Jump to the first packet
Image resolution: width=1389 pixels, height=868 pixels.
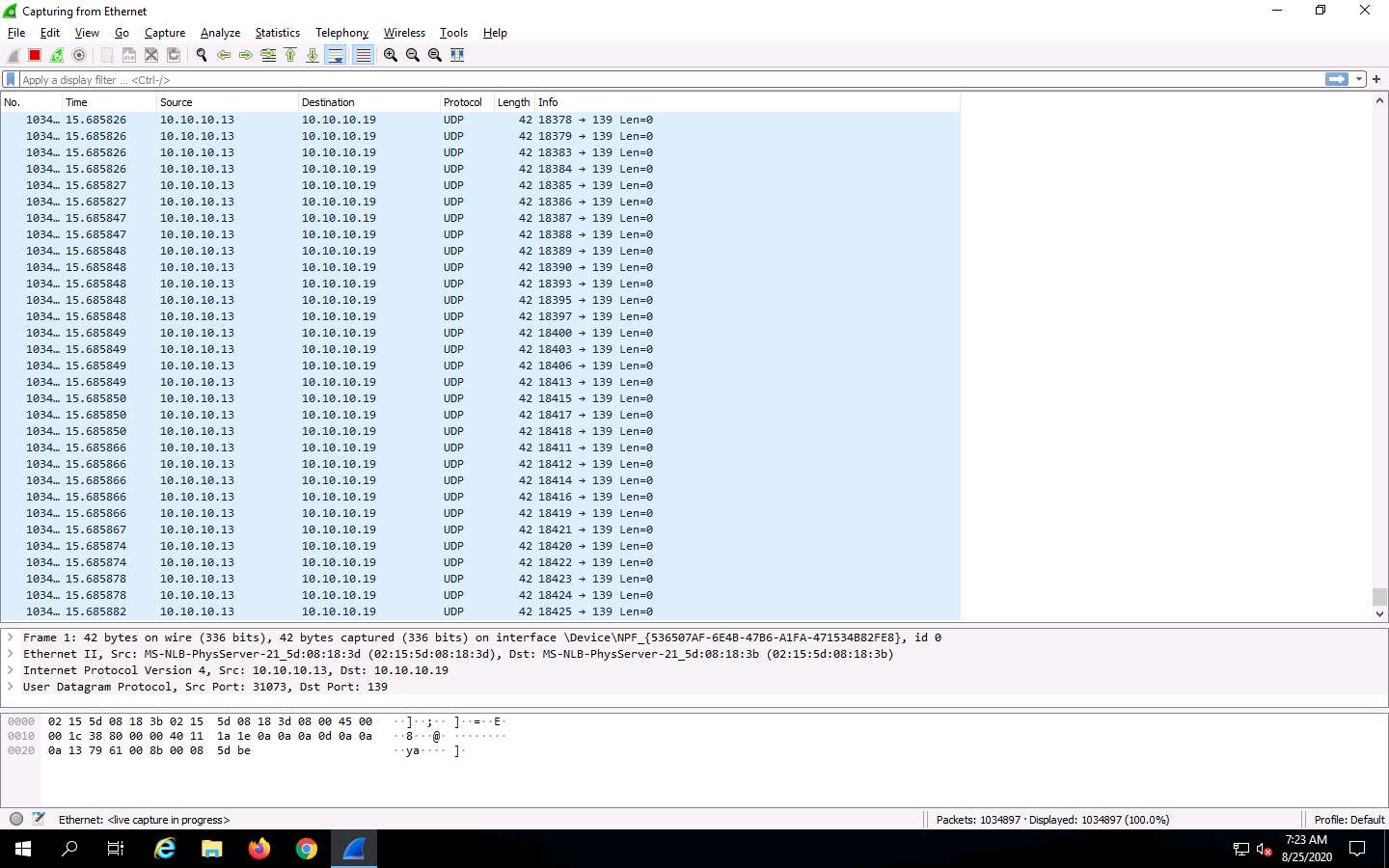point(290,55)
